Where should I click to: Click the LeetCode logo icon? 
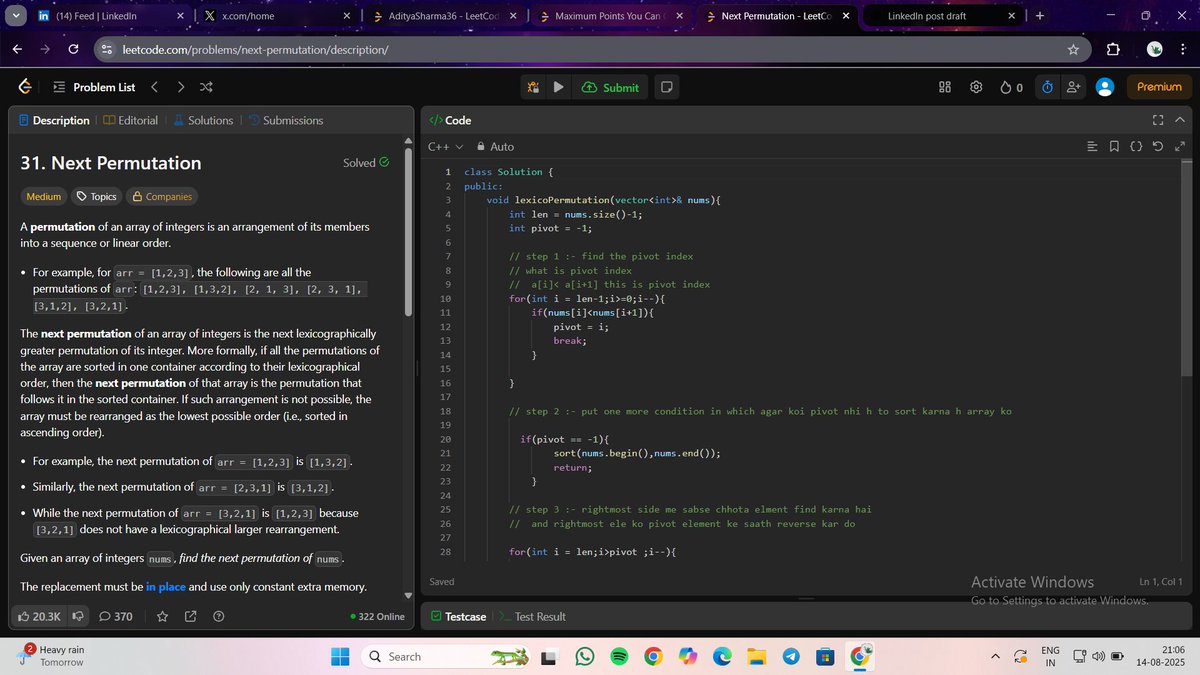click(x=25, y=87)
